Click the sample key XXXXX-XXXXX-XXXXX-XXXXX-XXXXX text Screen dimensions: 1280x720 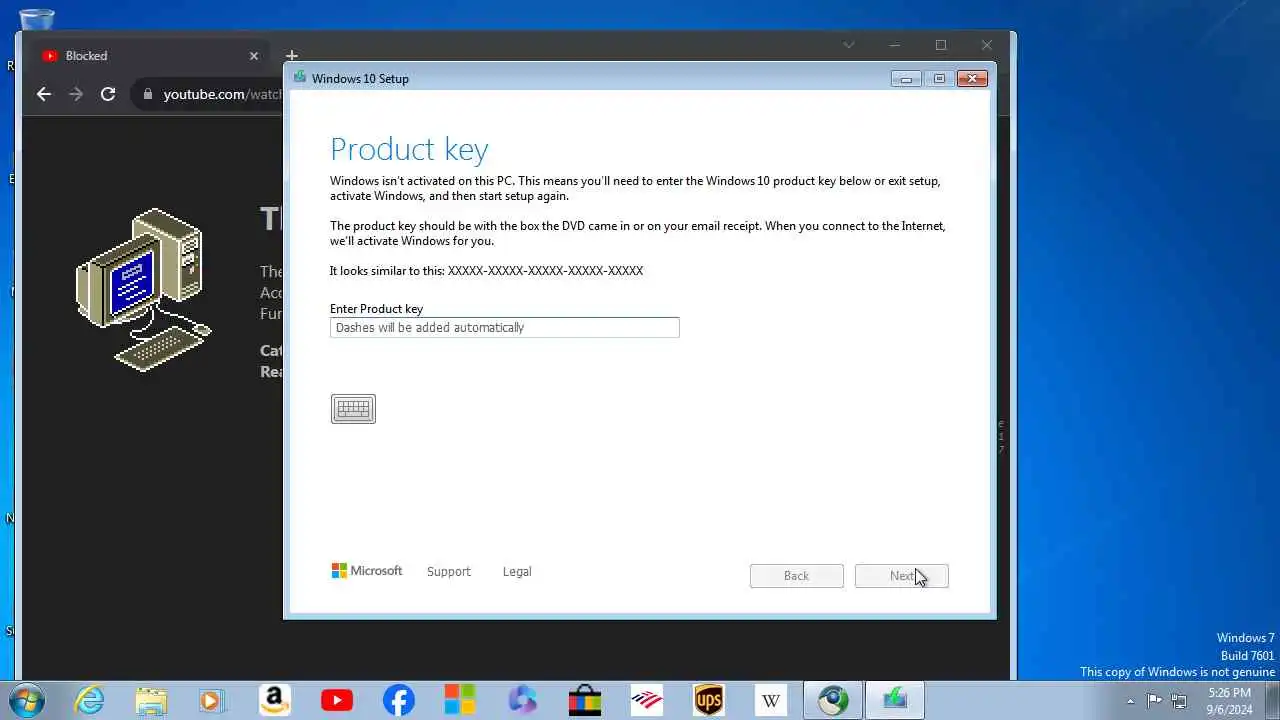[545, 271]
